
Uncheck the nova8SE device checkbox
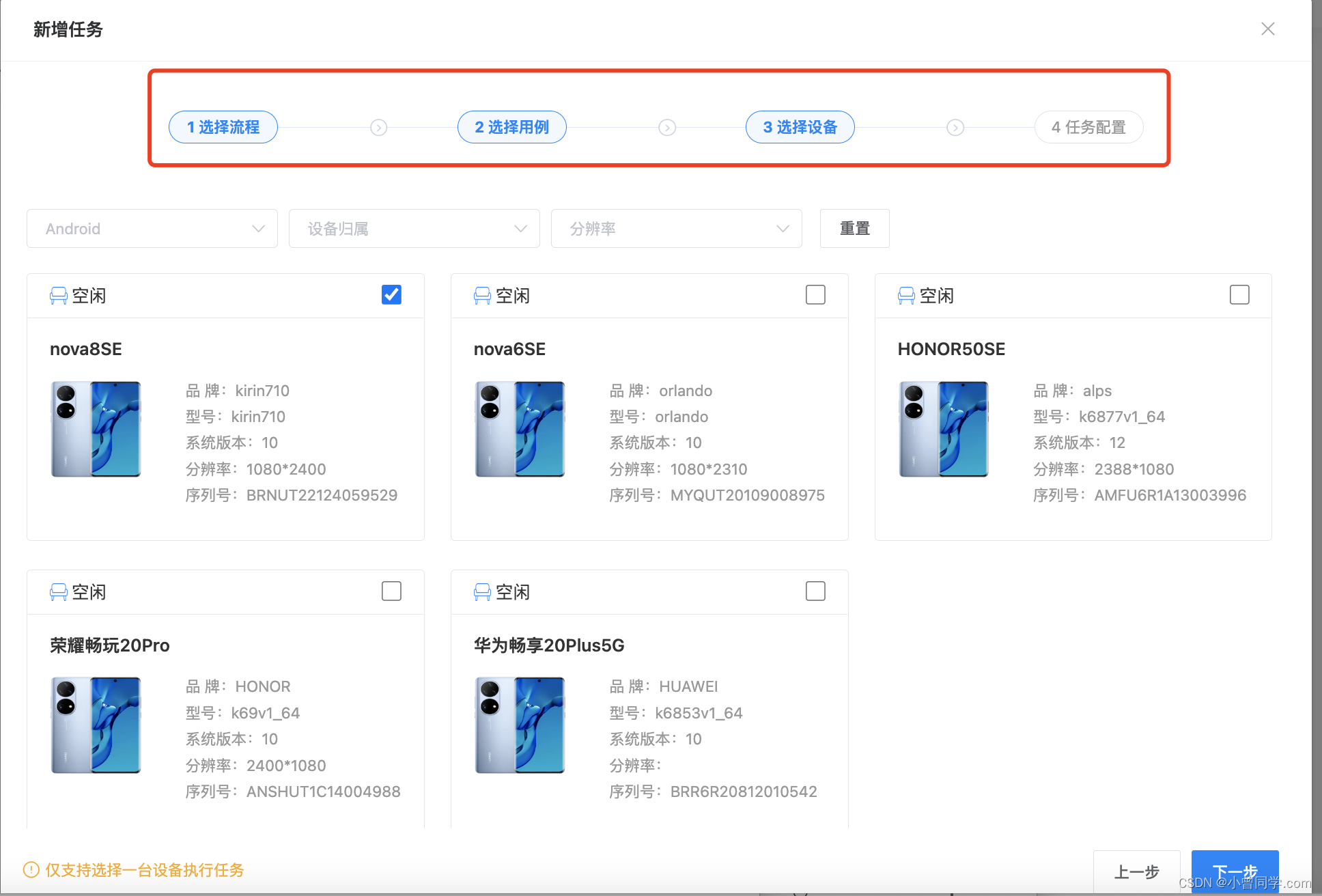click(391, 295)
